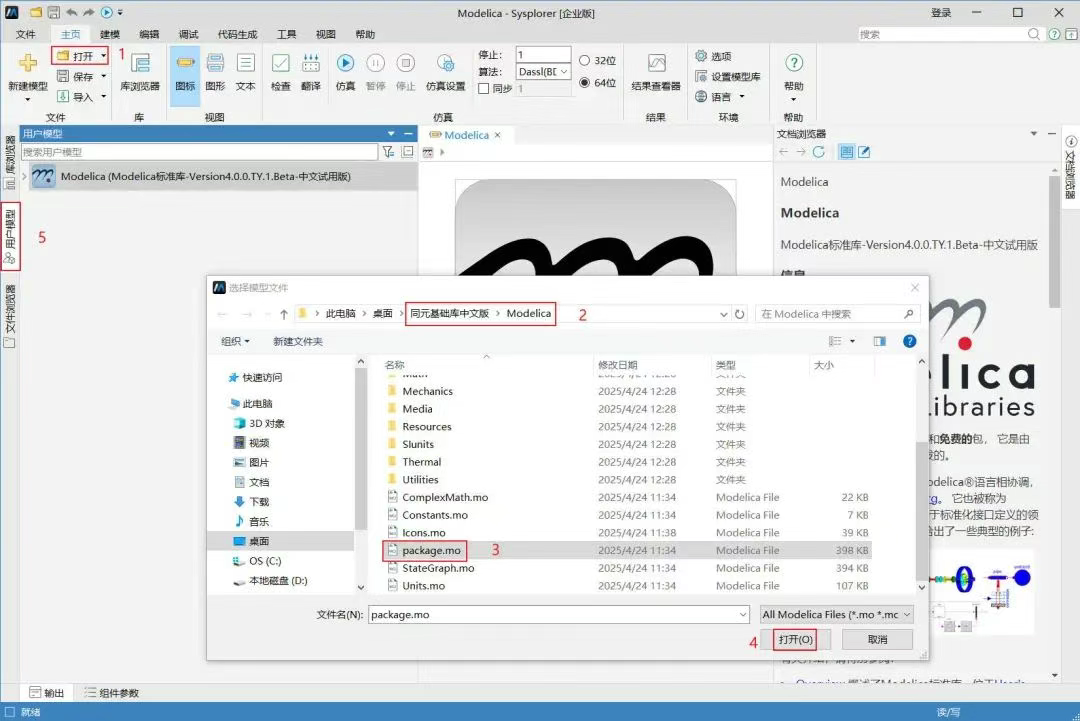Open the 文件 menu
Viewport: 1080px width, 721px height.
pyautogui.click(x=25, y=34)
